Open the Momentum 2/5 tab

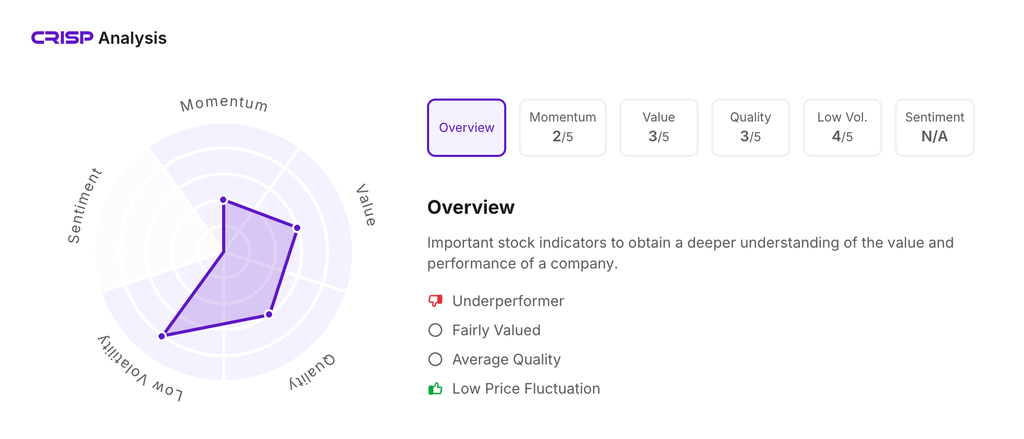[562, 128]
